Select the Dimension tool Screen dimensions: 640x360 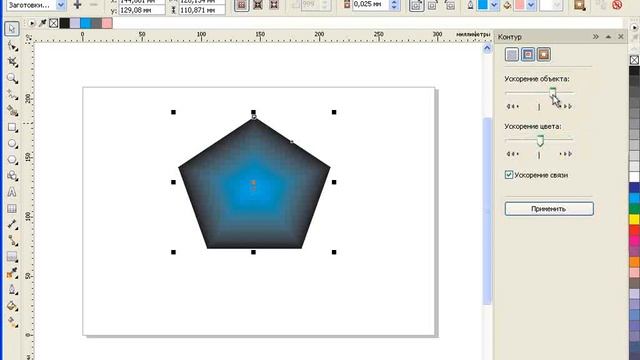click(x=12, y=224)
